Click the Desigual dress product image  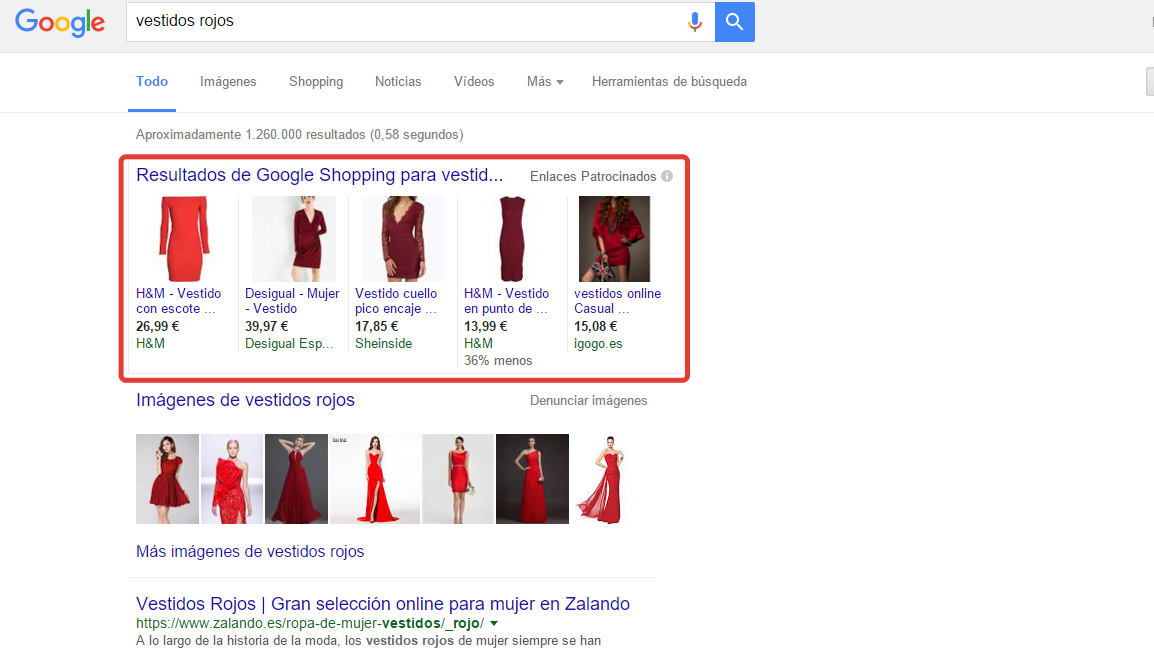click(x=294, y=238)
